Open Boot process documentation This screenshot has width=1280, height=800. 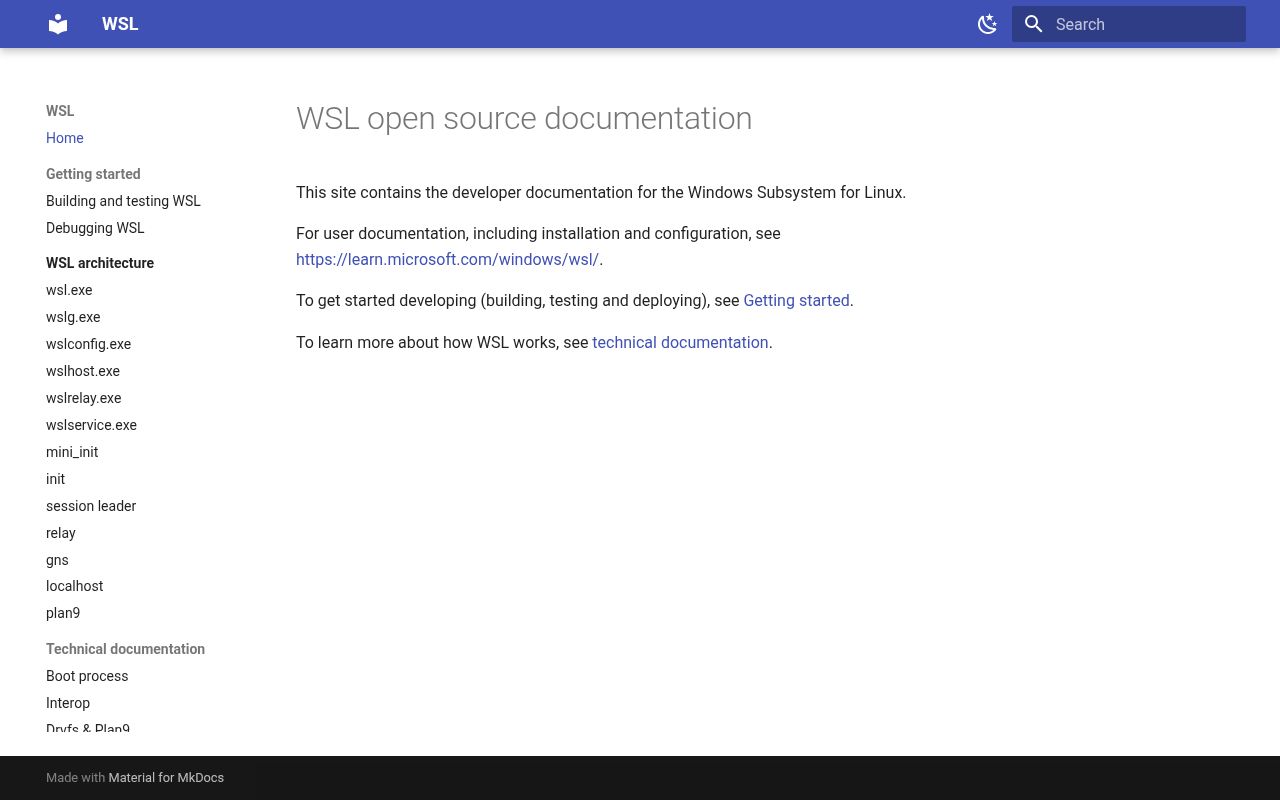tap(87, 676)
